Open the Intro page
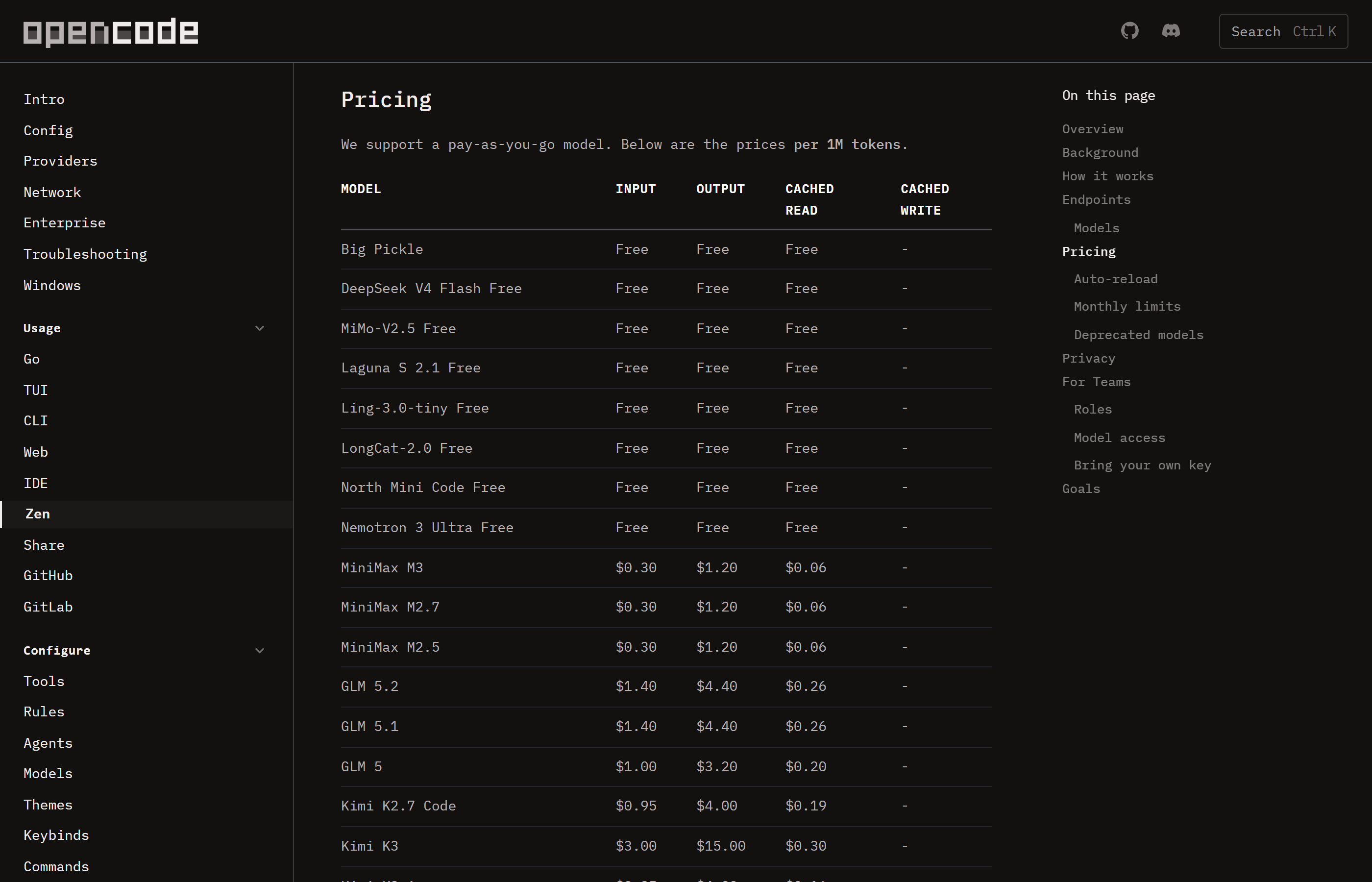The height and width of the screenshot is (882, 1372). [44, 99]
